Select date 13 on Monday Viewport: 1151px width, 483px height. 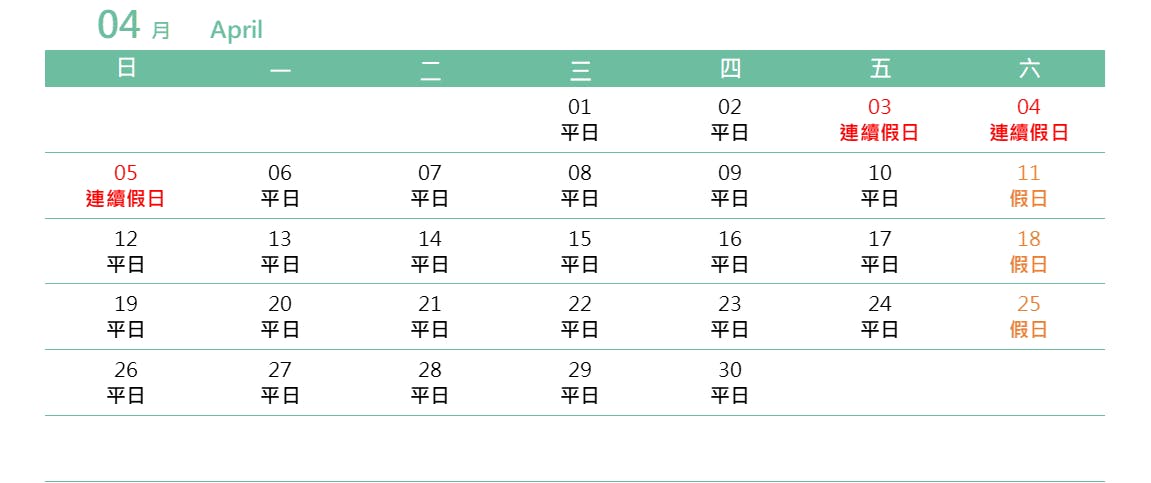pos(280,251)
